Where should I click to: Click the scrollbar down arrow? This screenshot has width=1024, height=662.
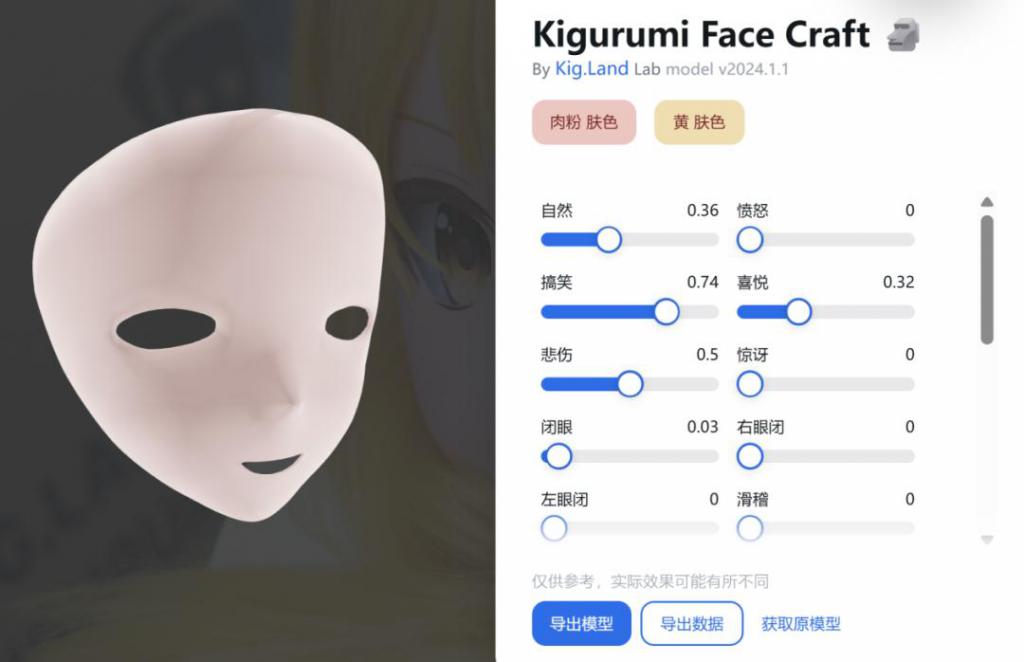coord(987,539)
